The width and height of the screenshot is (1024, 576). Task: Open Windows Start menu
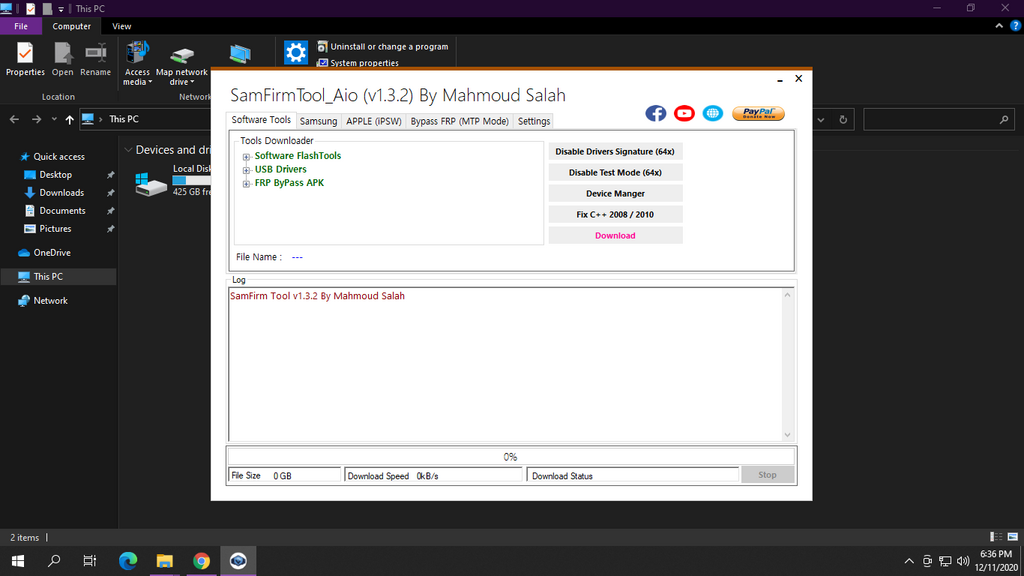[18, 560]
